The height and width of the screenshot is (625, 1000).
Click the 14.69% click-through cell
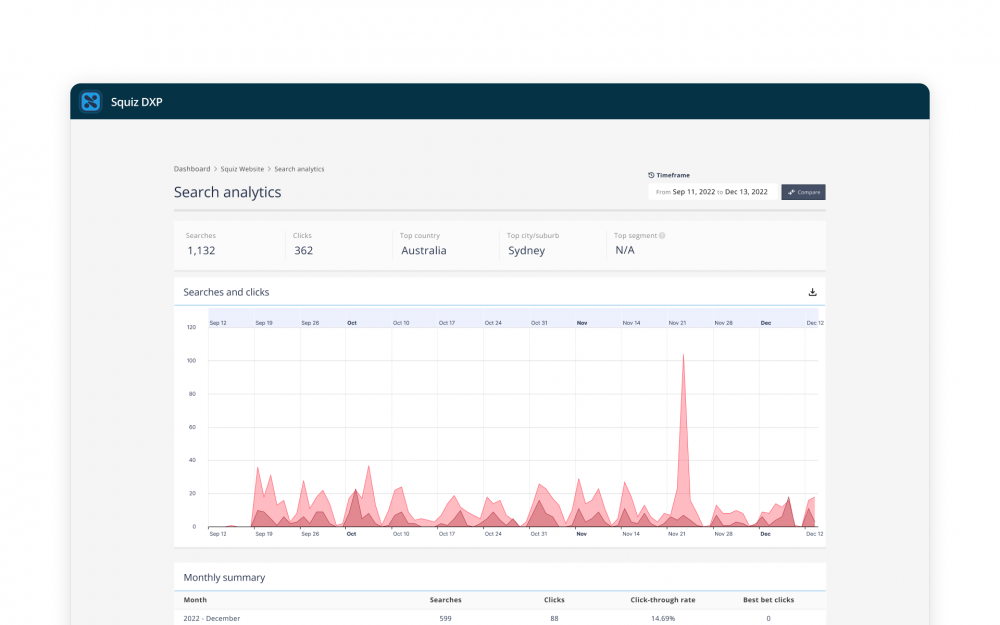663,618
